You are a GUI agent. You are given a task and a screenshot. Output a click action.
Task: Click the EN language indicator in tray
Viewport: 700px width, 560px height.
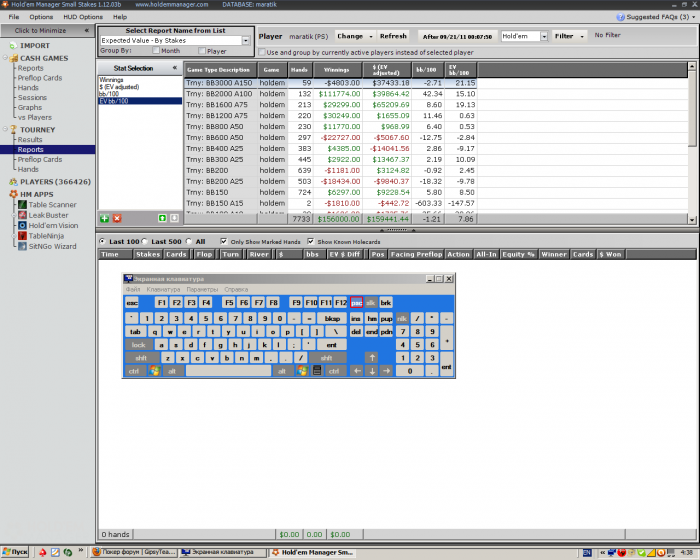(587, 553)
